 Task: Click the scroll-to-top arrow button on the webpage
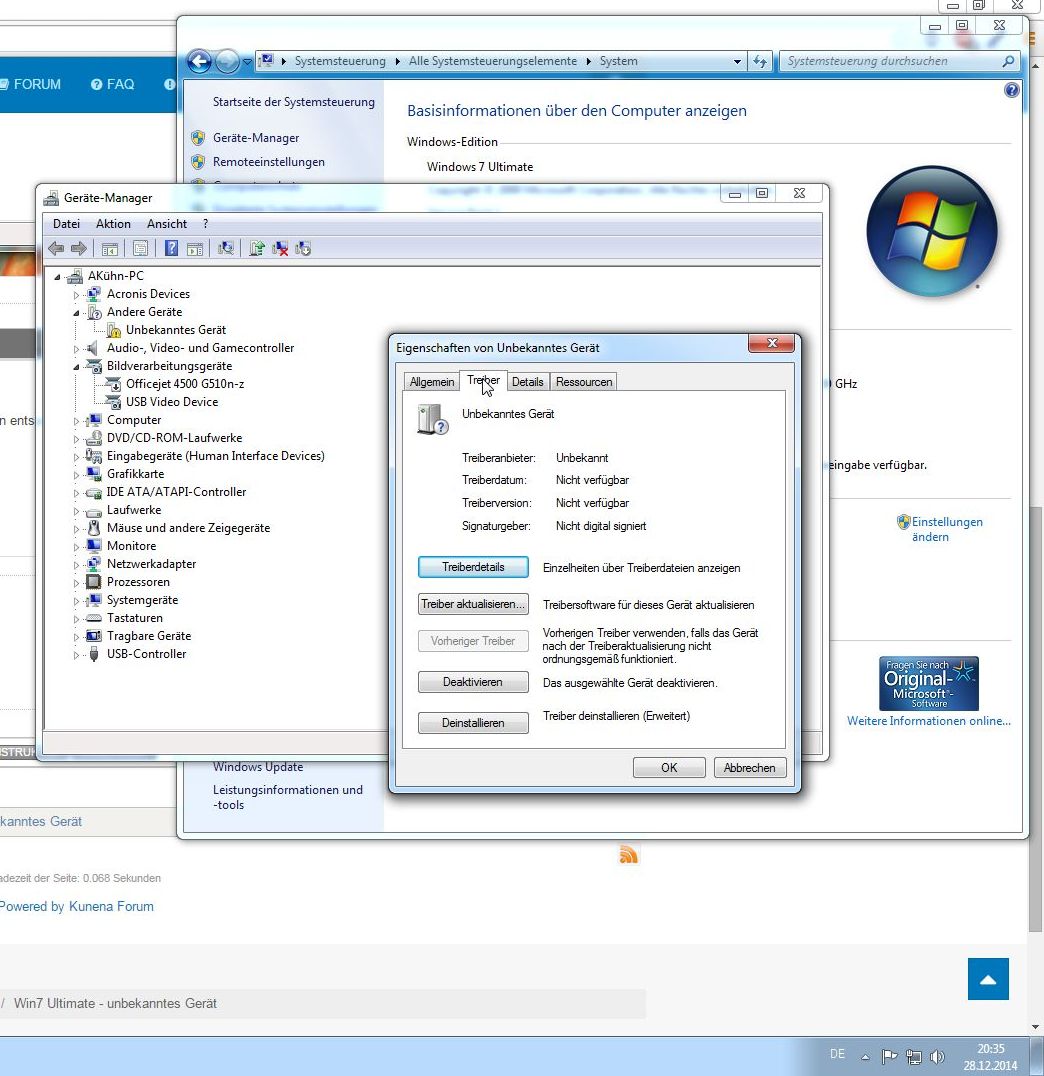click(988, 979)
